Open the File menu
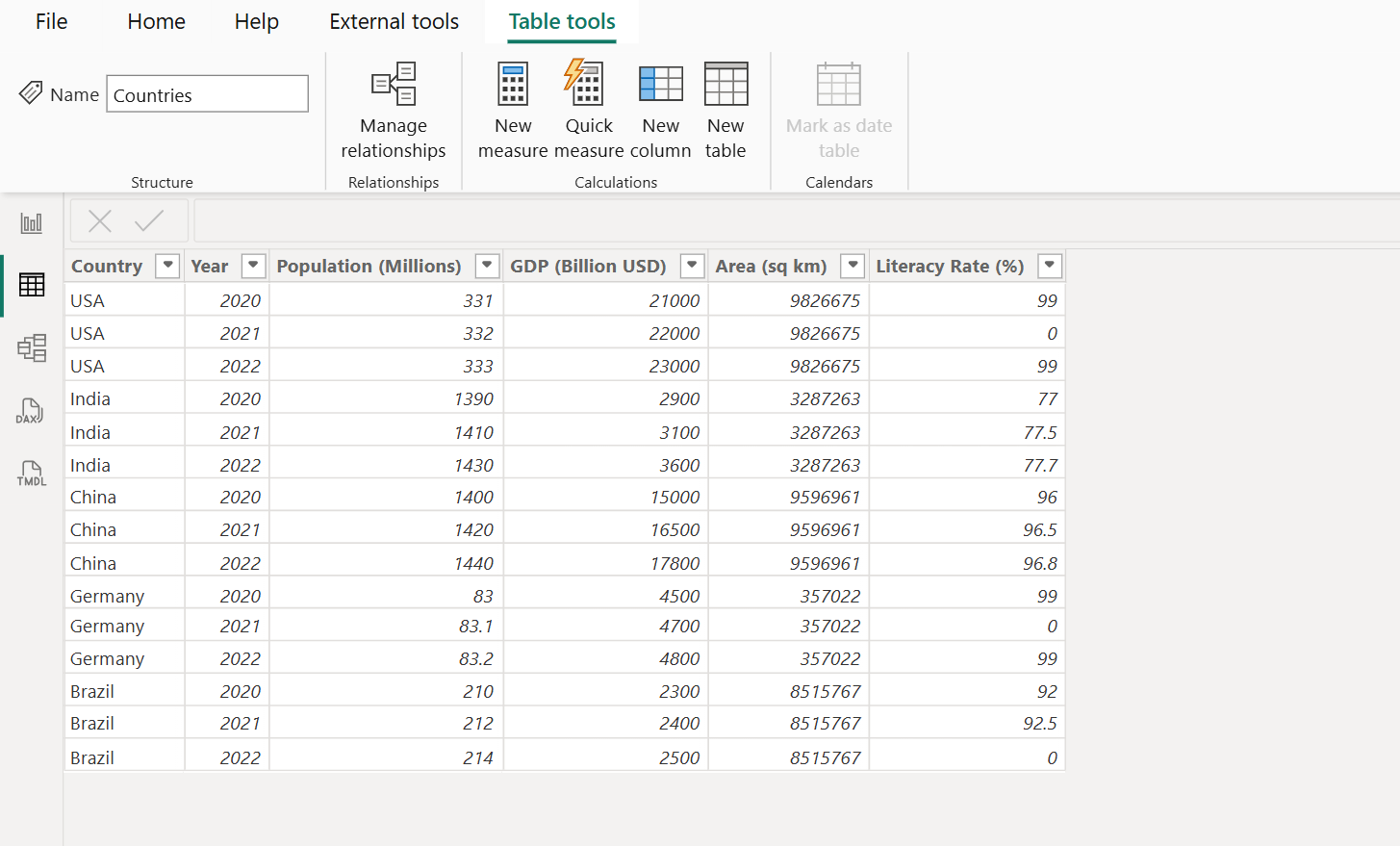The image size is (1400, 846). pos(51,21)
